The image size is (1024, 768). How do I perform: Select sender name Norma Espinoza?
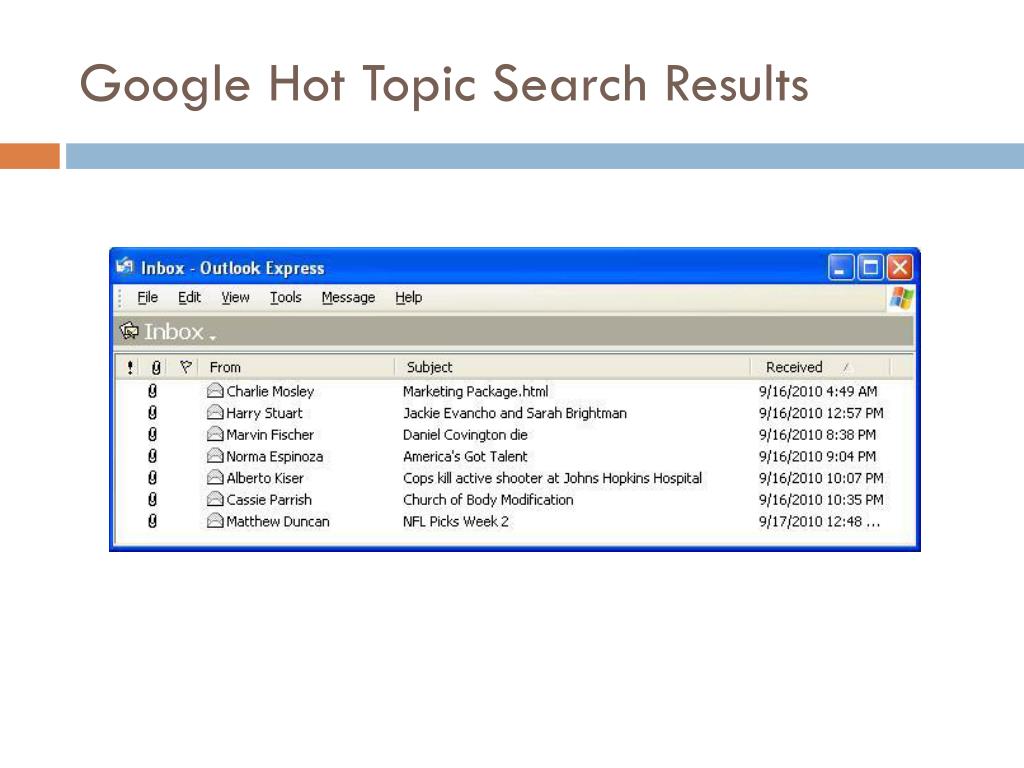(x=274, y=456)
